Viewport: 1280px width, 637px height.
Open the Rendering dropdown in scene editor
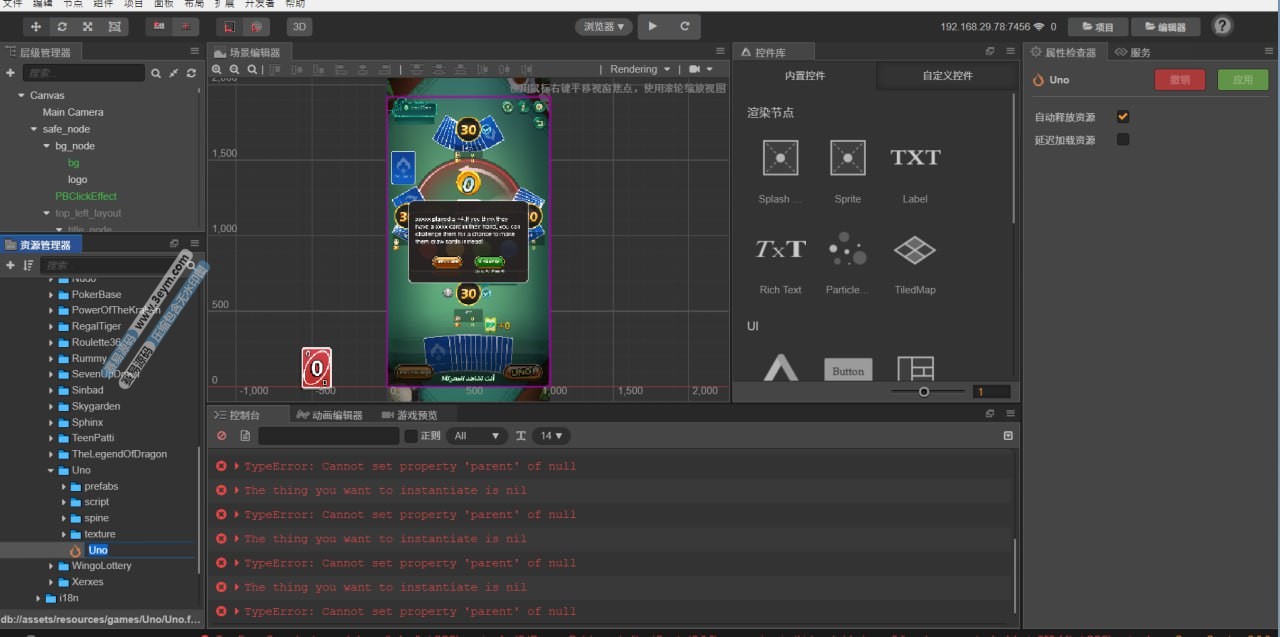click(640, 69)
